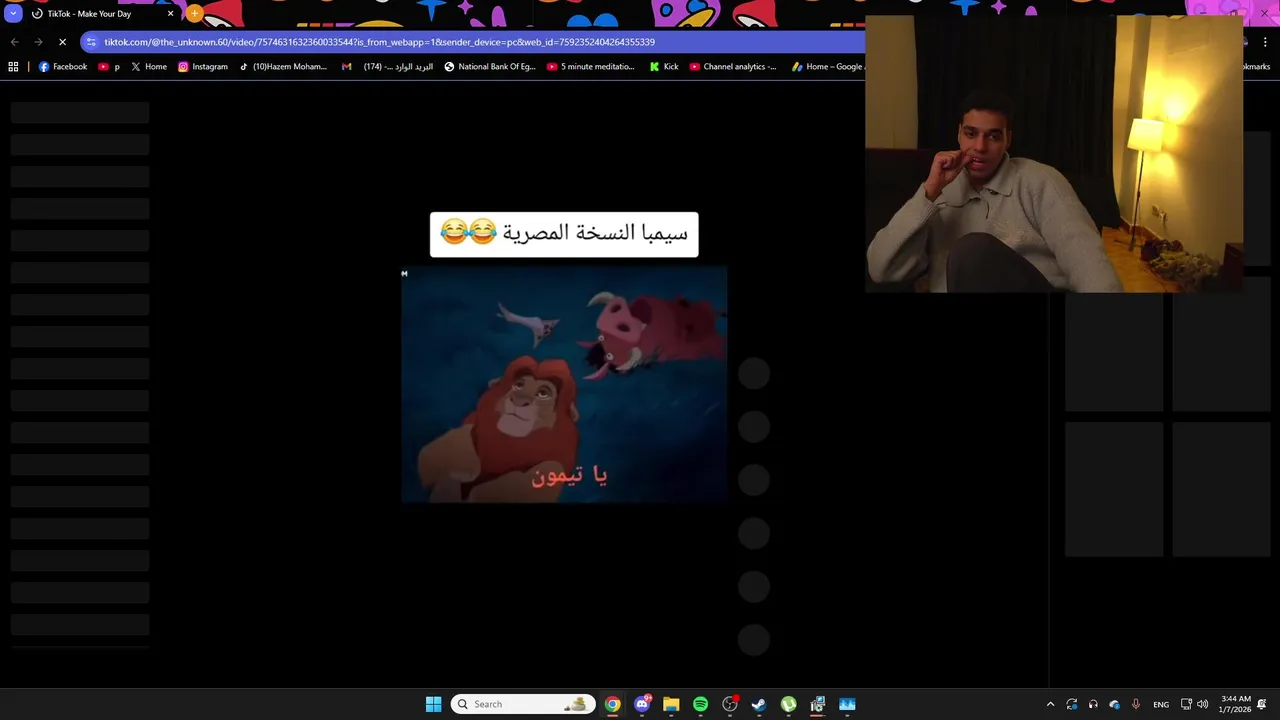Close the TikTok browser tab
The width and height of the screenshot is (1280, 720).
(170, 14)
